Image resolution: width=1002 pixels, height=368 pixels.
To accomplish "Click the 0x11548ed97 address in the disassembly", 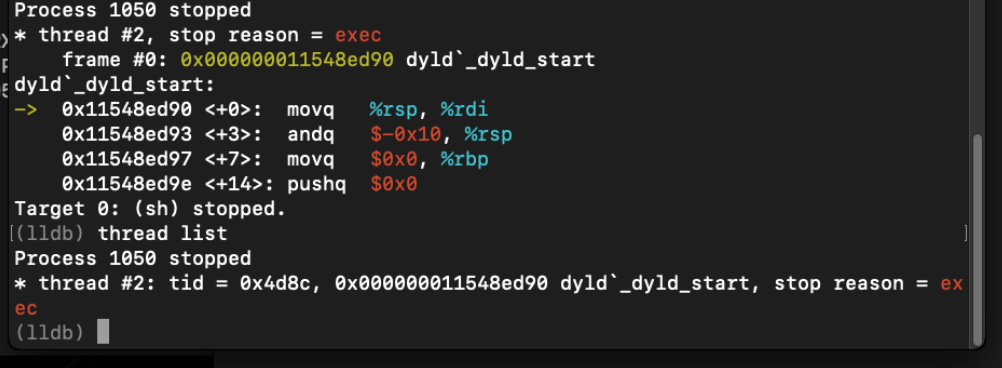I will [x=127, y=160].
